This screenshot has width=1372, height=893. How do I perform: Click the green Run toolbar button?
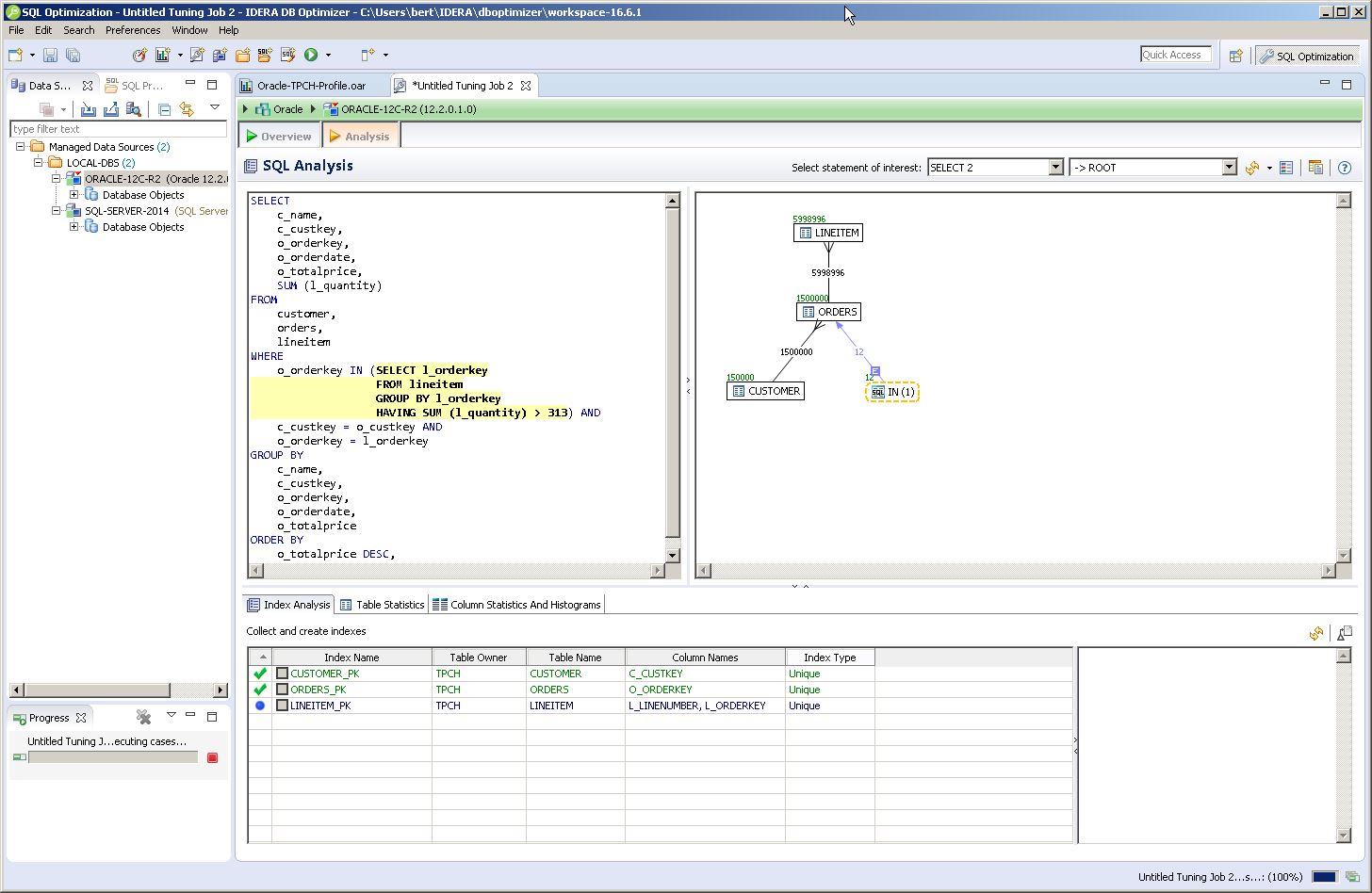tap(311, 56)
